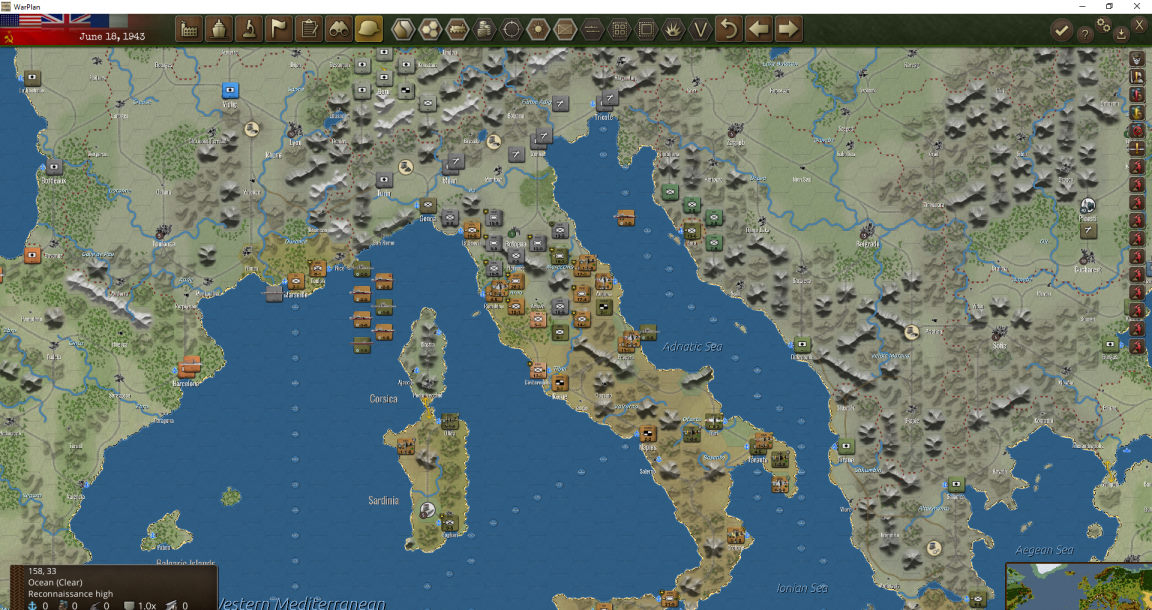Screen dimensions: 1152x610
Task: Toggle the crosshair target overlay
Action: tap(511, 30)
